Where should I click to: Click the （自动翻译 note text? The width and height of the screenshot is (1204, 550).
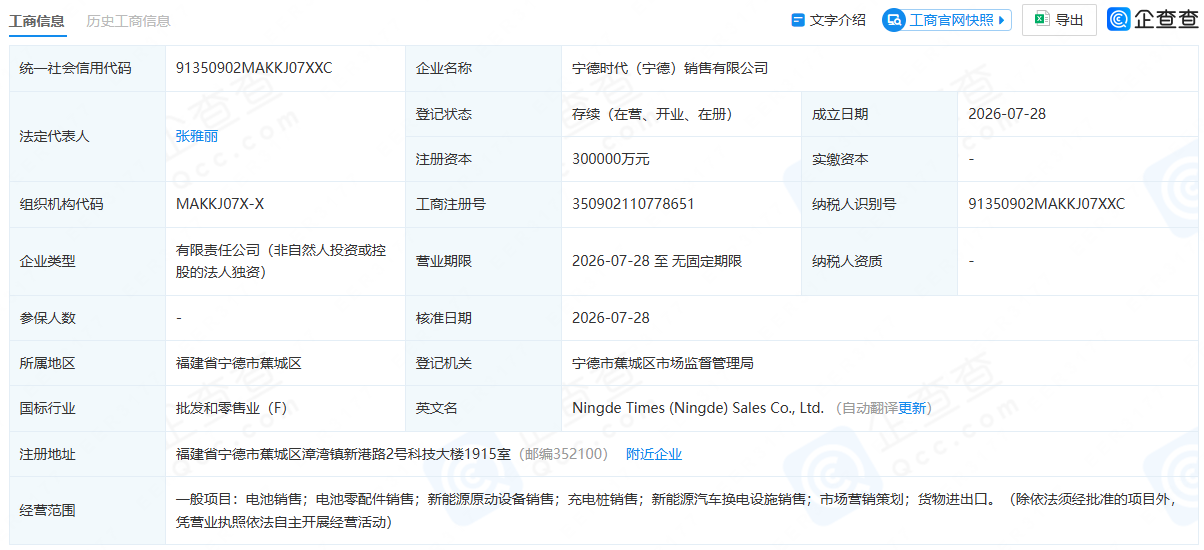point(866,408)
